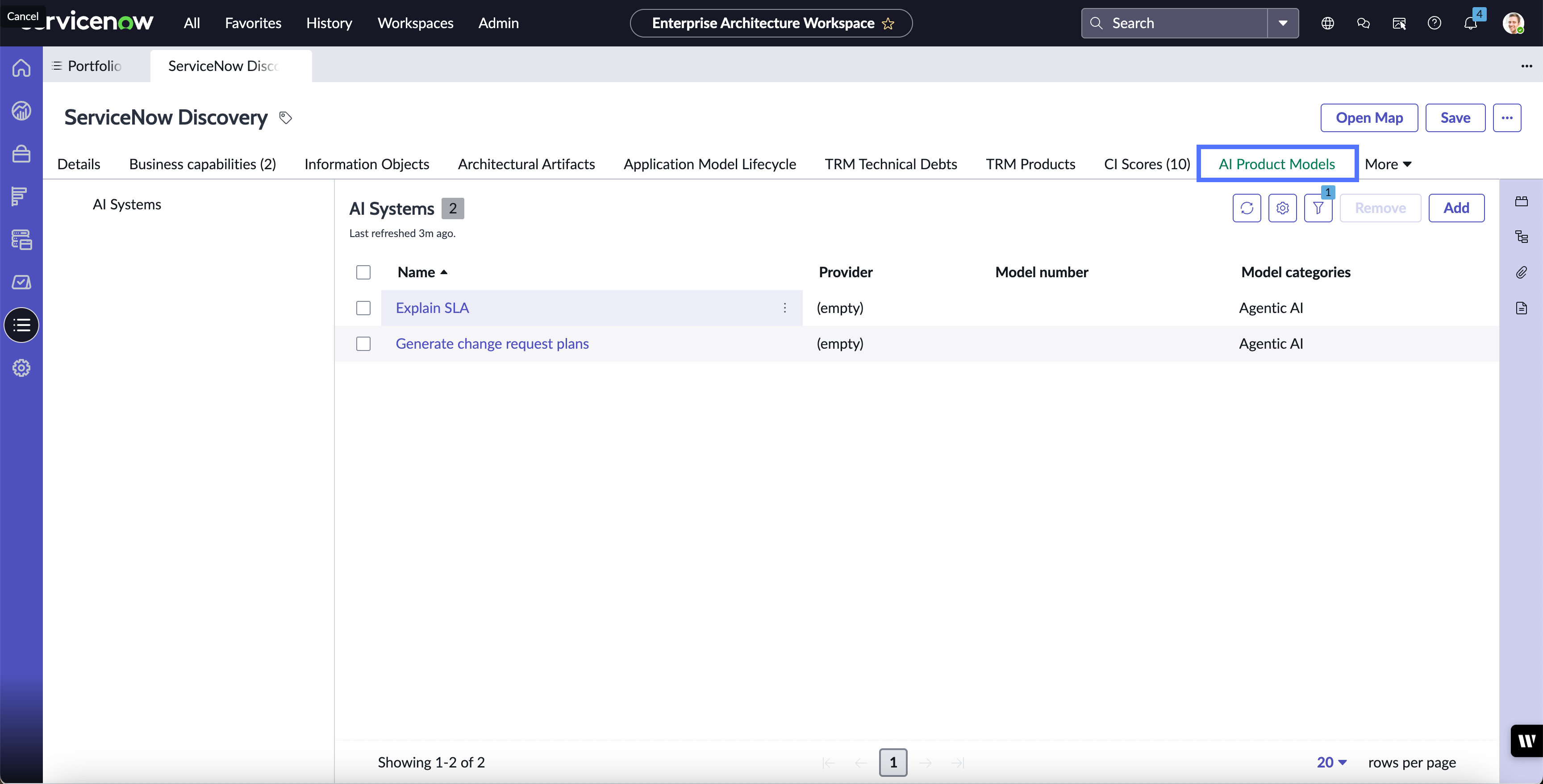Check the Generate change request plans checkbox
The width and height of the screenshot is (1543, 784).
[363, 344]
